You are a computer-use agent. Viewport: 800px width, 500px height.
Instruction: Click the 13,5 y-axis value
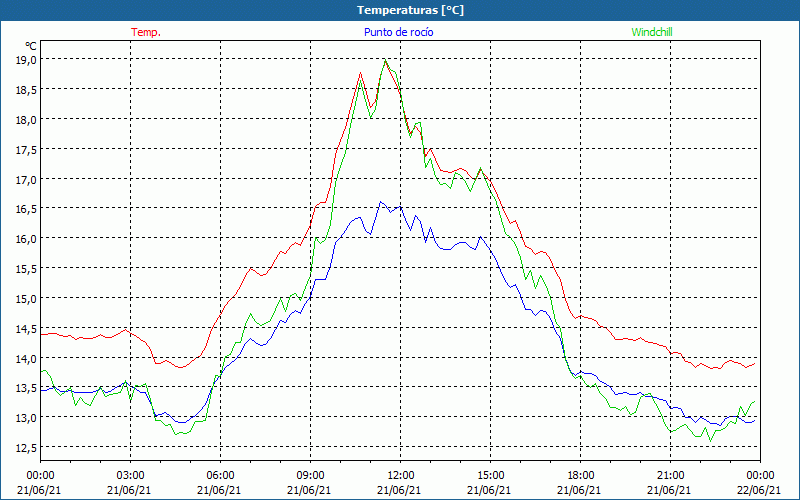point(28,388)
